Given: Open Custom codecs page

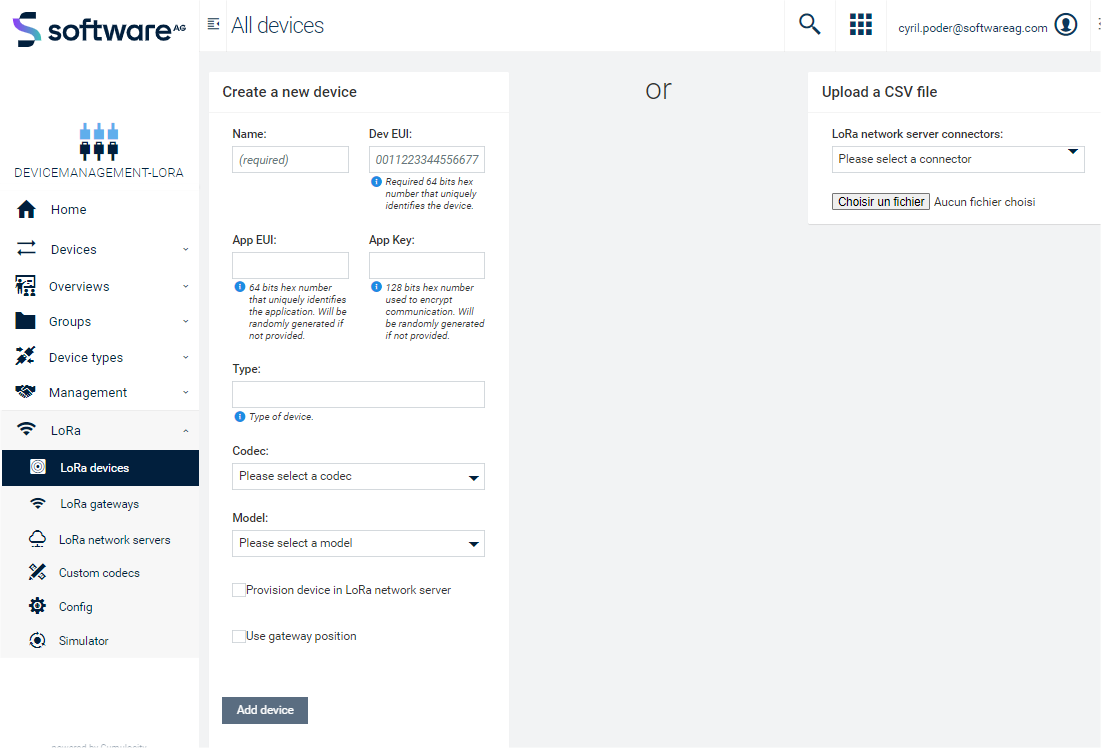Looking at the screenshot, I should coord(100,572).
